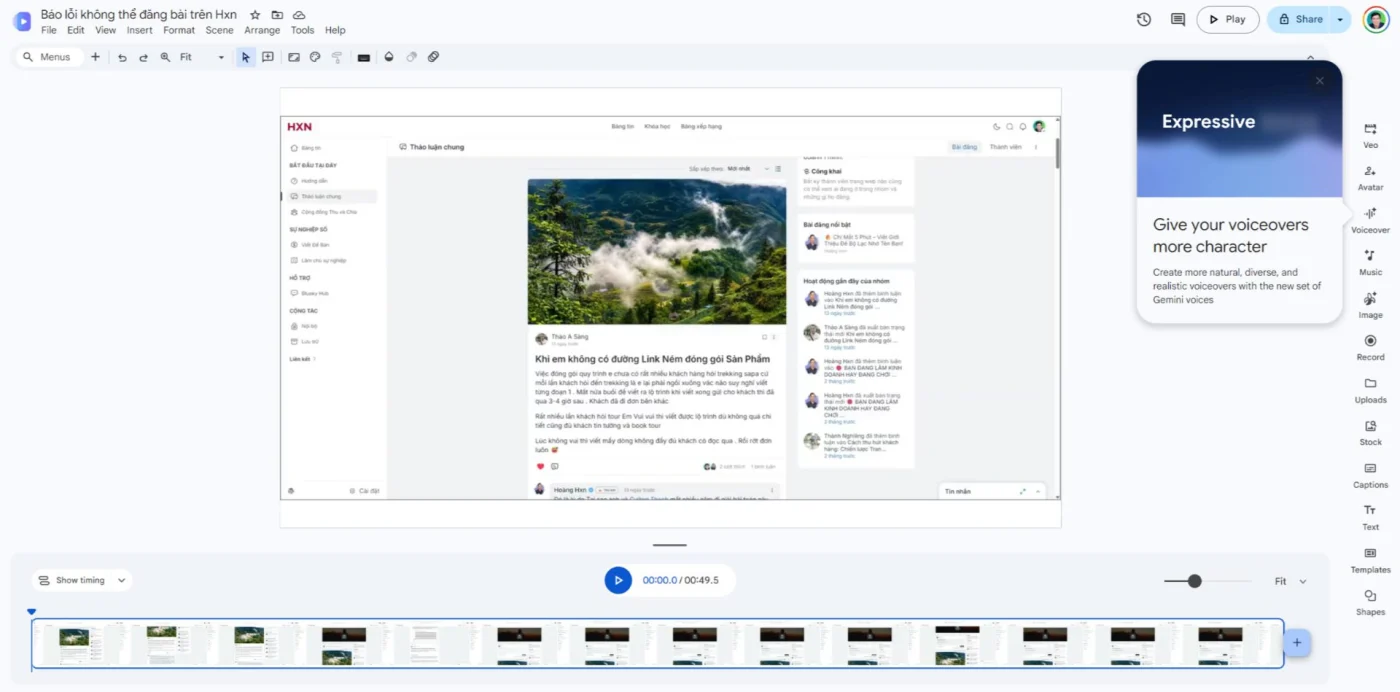This screenshot has height=692, width=1400.
Task: Open the Music panel
Action: coord(1370,262)
